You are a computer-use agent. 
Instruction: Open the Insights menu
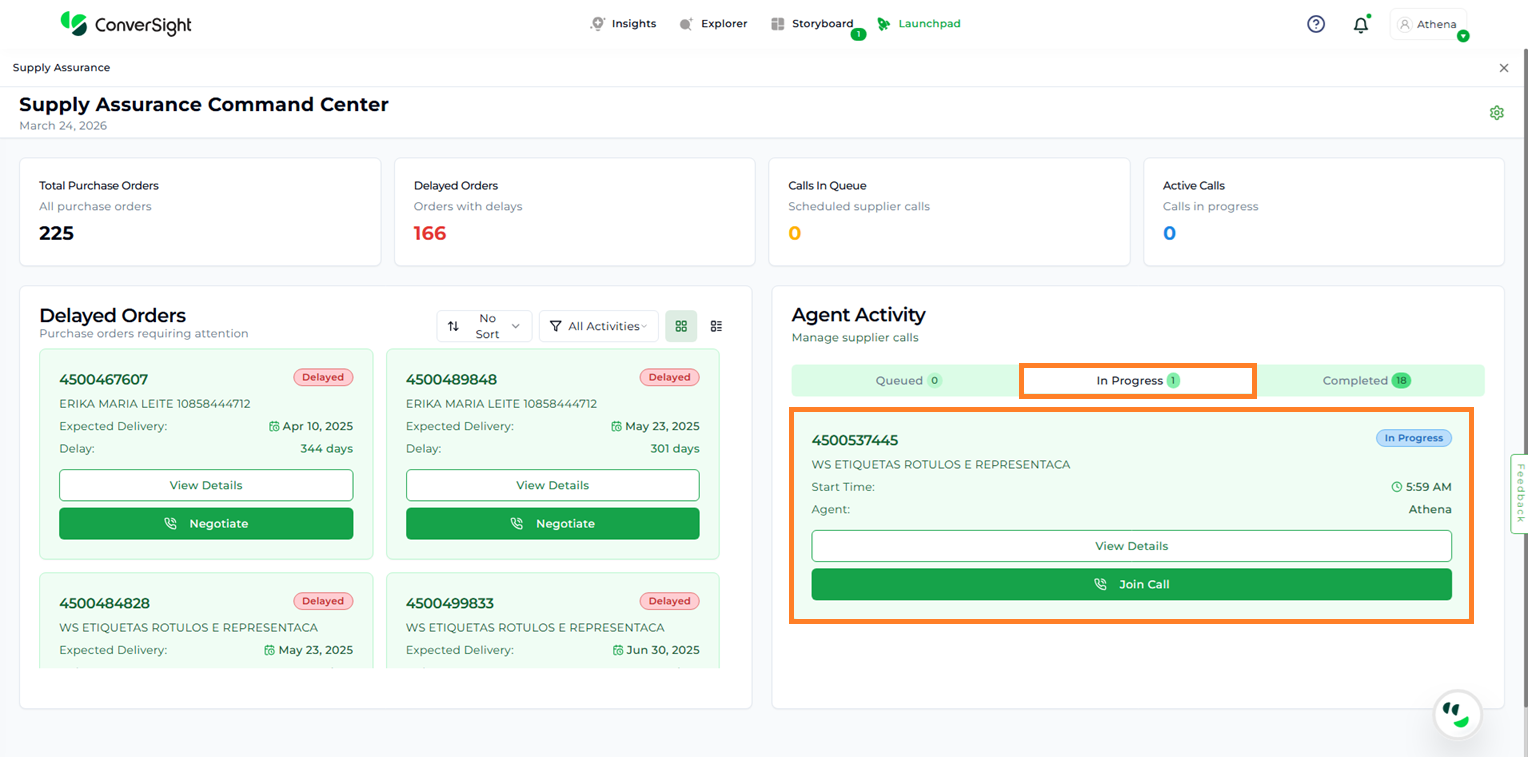coord(623,24)
